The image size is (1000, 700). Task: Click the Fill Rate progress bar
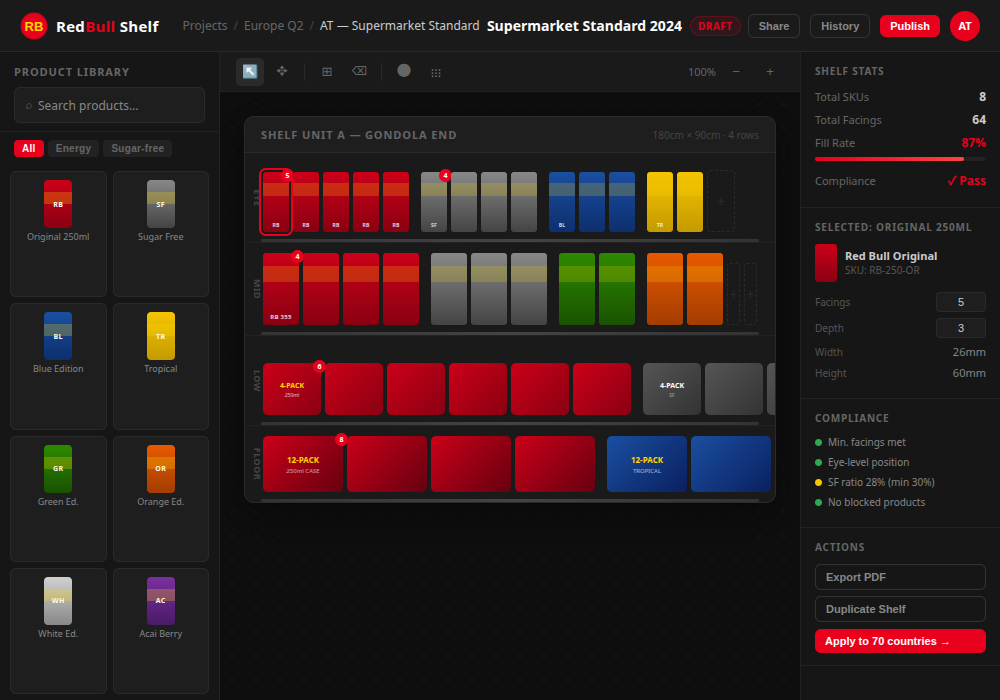pyautogui.click(x=900, y=159)
